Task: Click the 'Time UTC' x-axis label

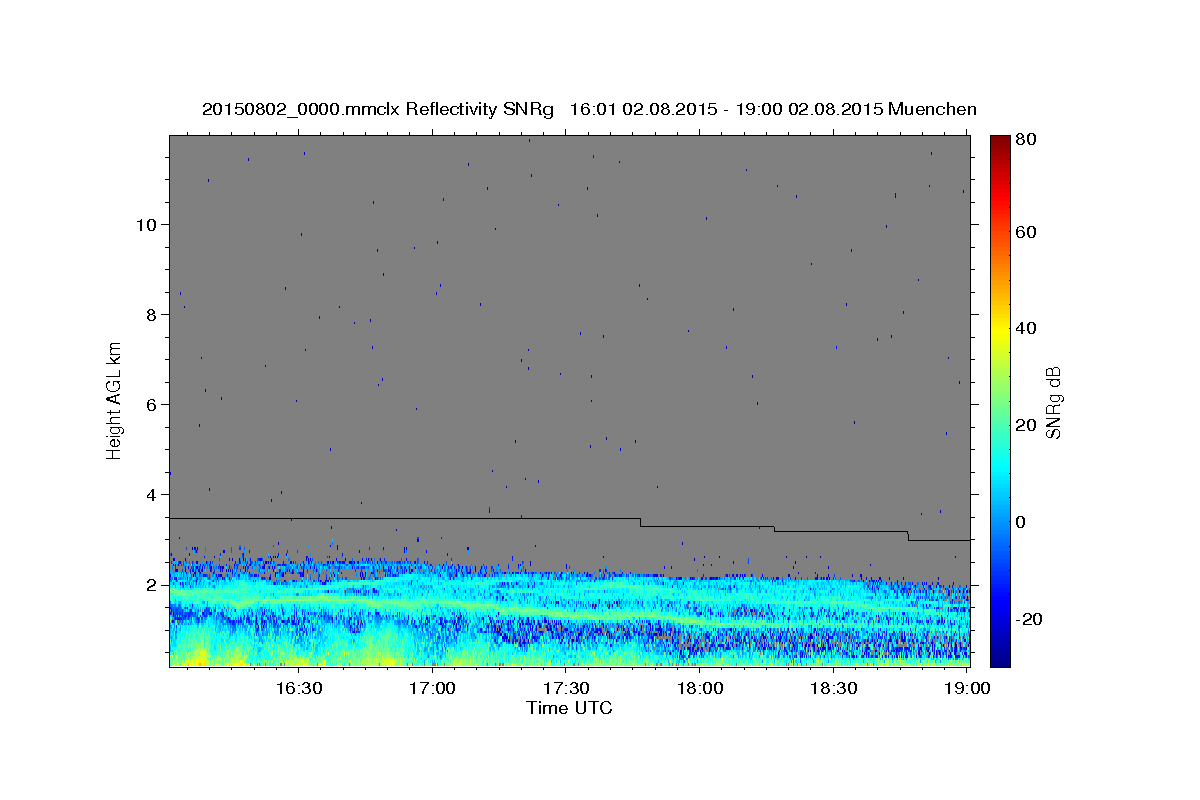Action: tap(569, 708)
